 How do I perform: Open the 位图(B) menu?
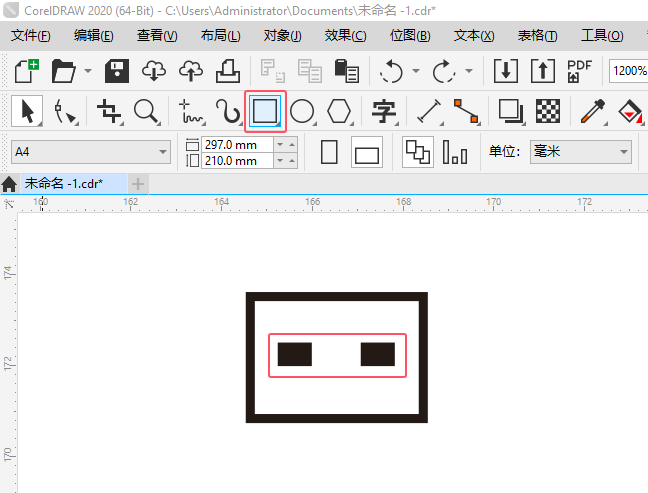pos(410,36)
